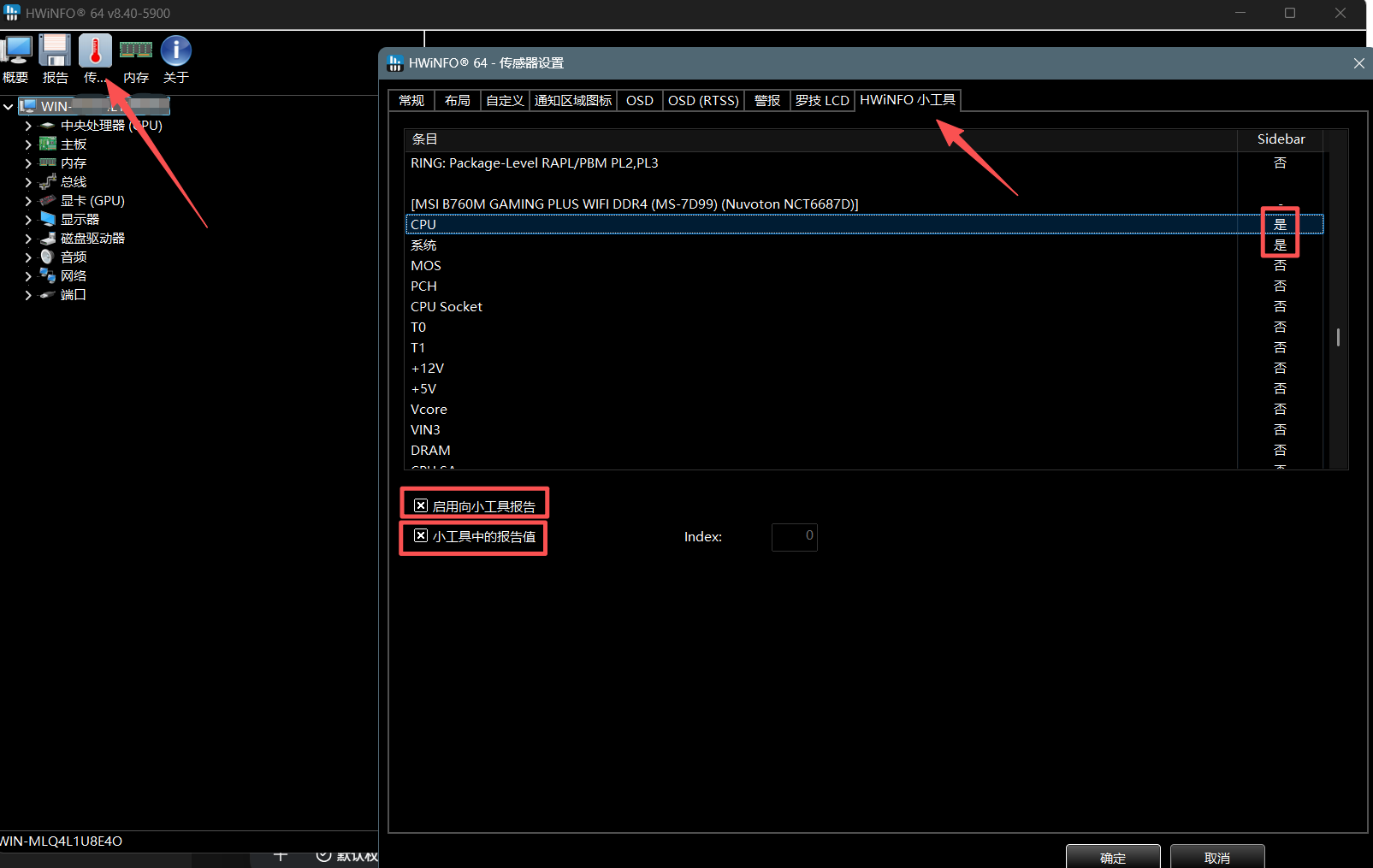Screen dimensions: 1373x868
Task: Switch to the 布局 tab
Action: tap(458, 101)
